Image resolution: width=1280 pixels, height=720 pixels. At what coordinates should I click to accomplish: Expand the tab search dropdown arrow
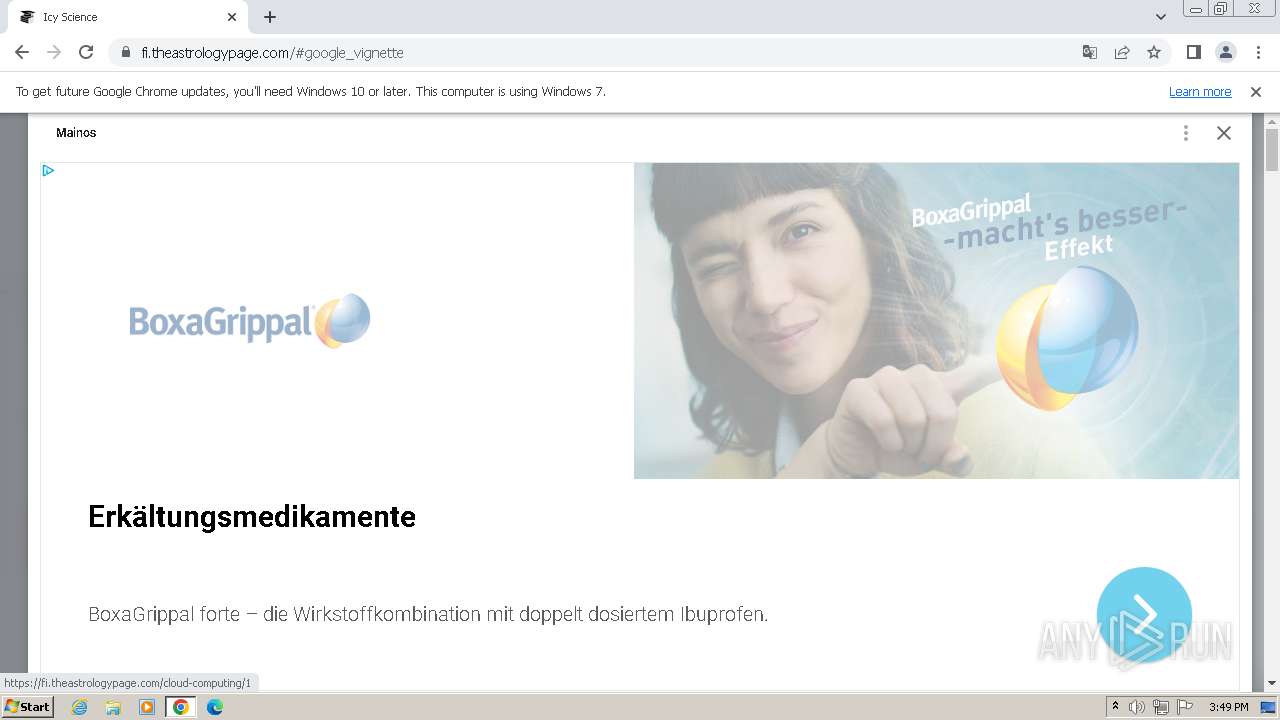point(1160,17)
